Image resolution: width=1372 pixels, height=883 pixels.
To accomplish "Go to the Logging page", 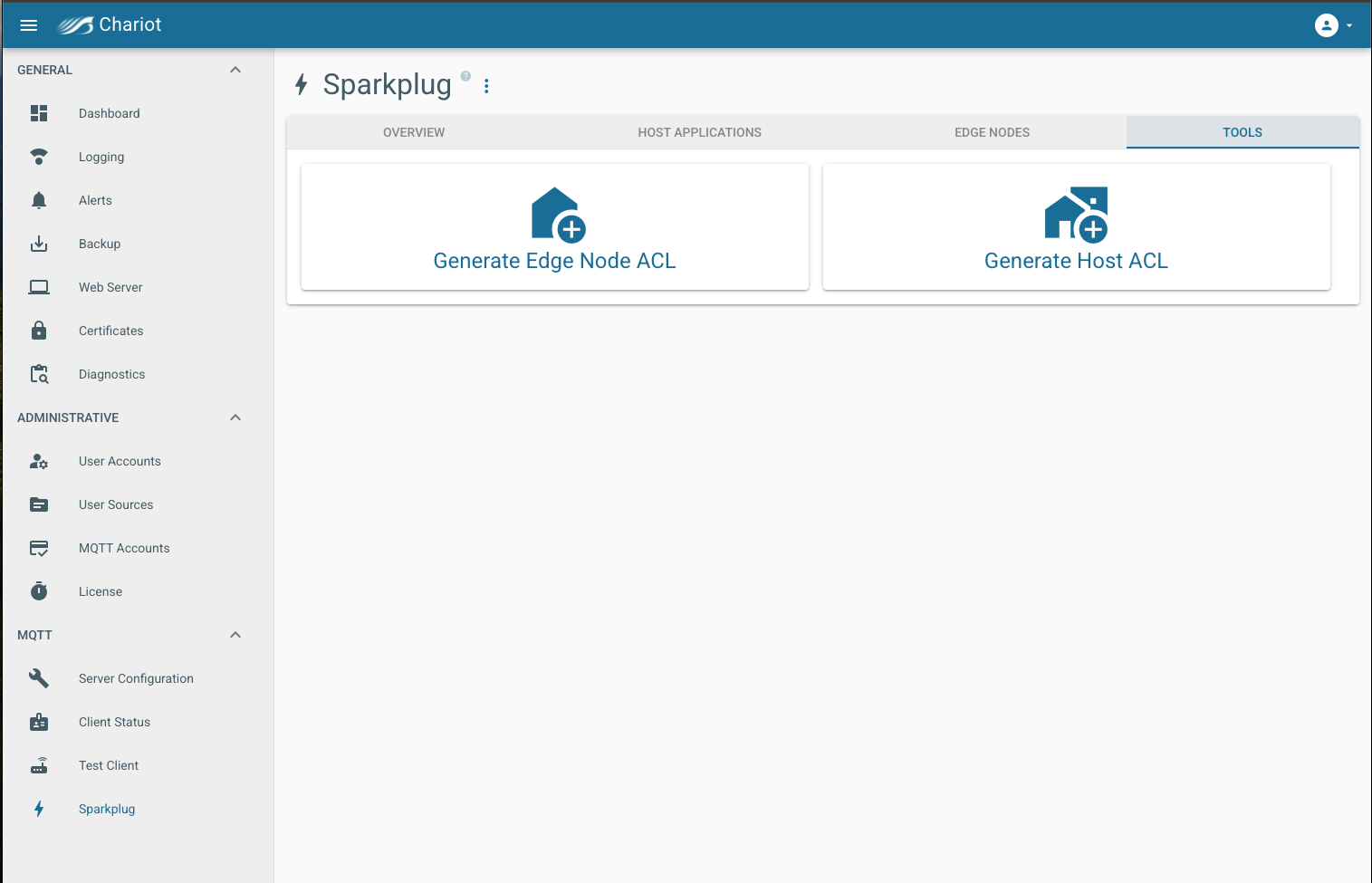I will [x=101, y=157].
